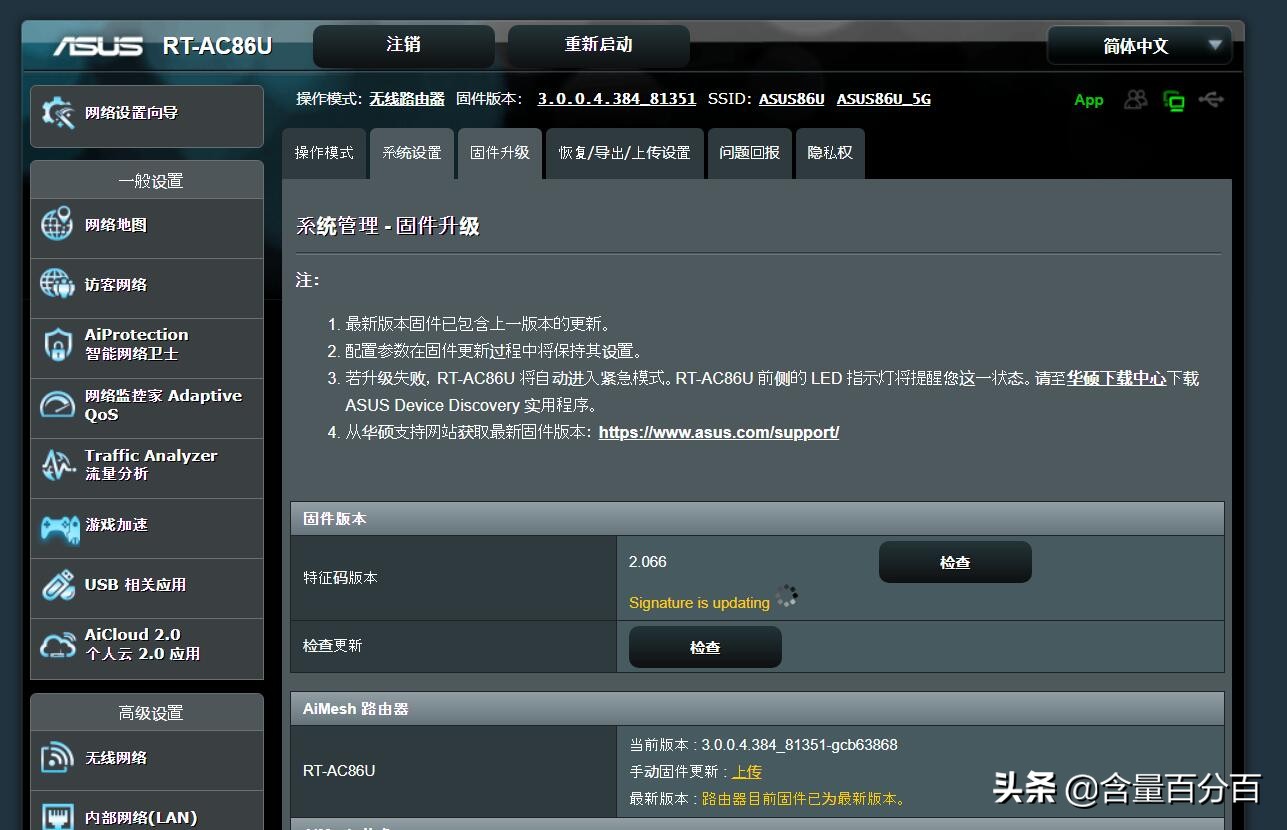Switch to the 问题回报 tab
1287x830 pixels.
coord(749,153)
